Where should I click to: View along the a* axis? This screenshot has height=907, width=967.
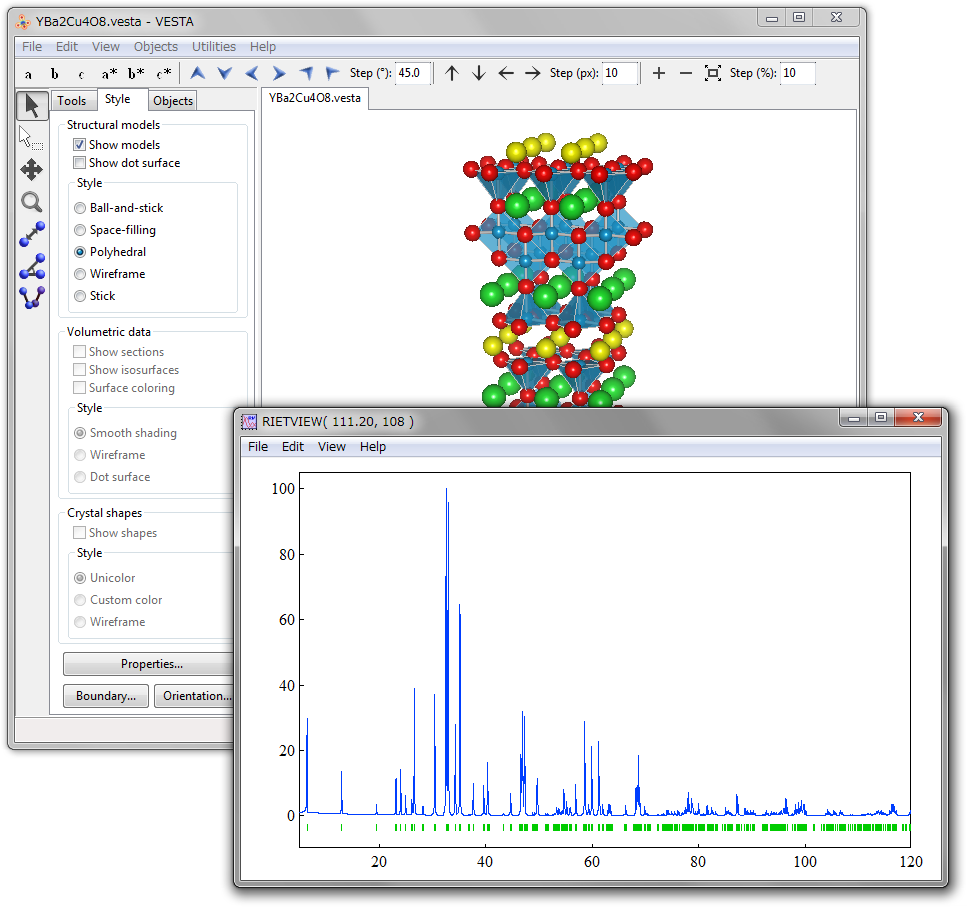click(109, 73)
